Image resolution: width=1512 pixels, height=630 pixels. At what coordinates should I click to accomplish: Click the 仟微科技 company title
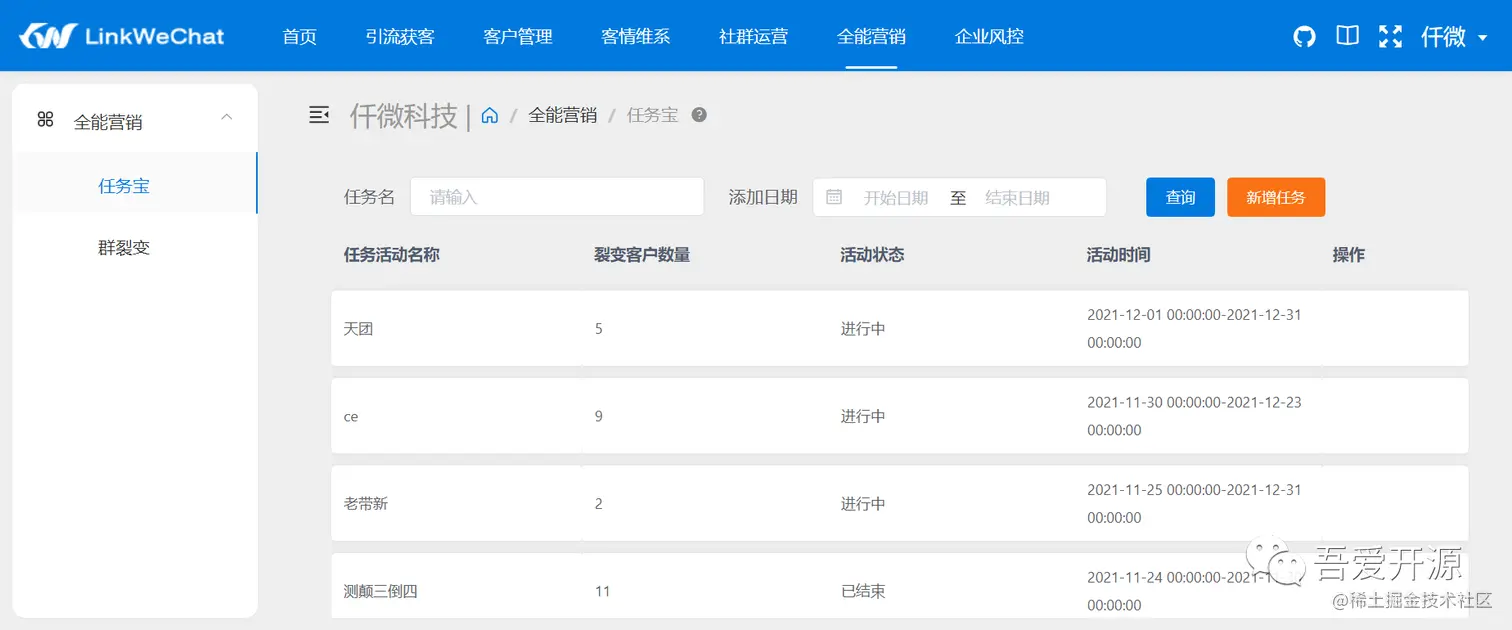403,116
